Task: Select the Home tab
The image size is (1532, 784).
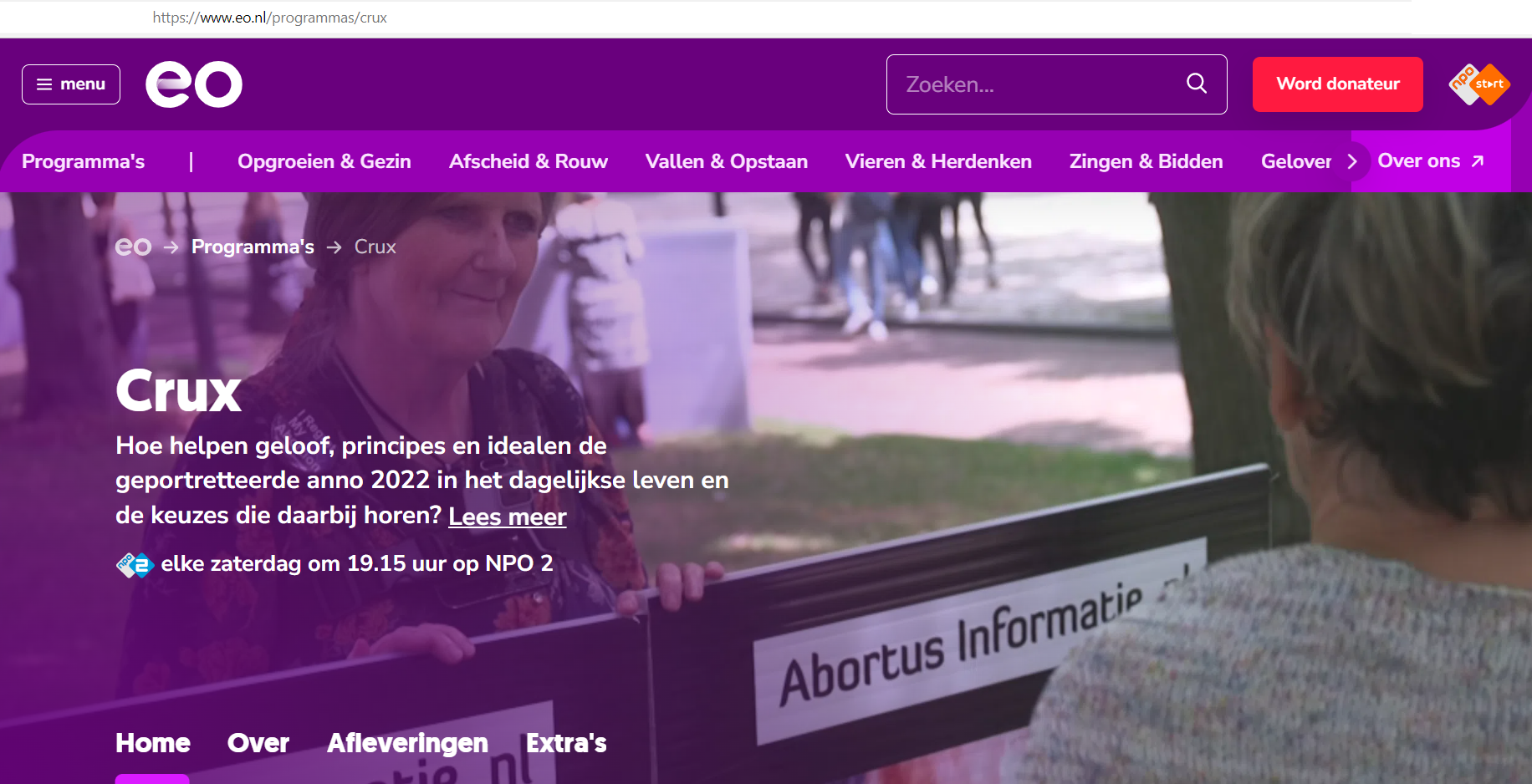Action: point(153,743)
